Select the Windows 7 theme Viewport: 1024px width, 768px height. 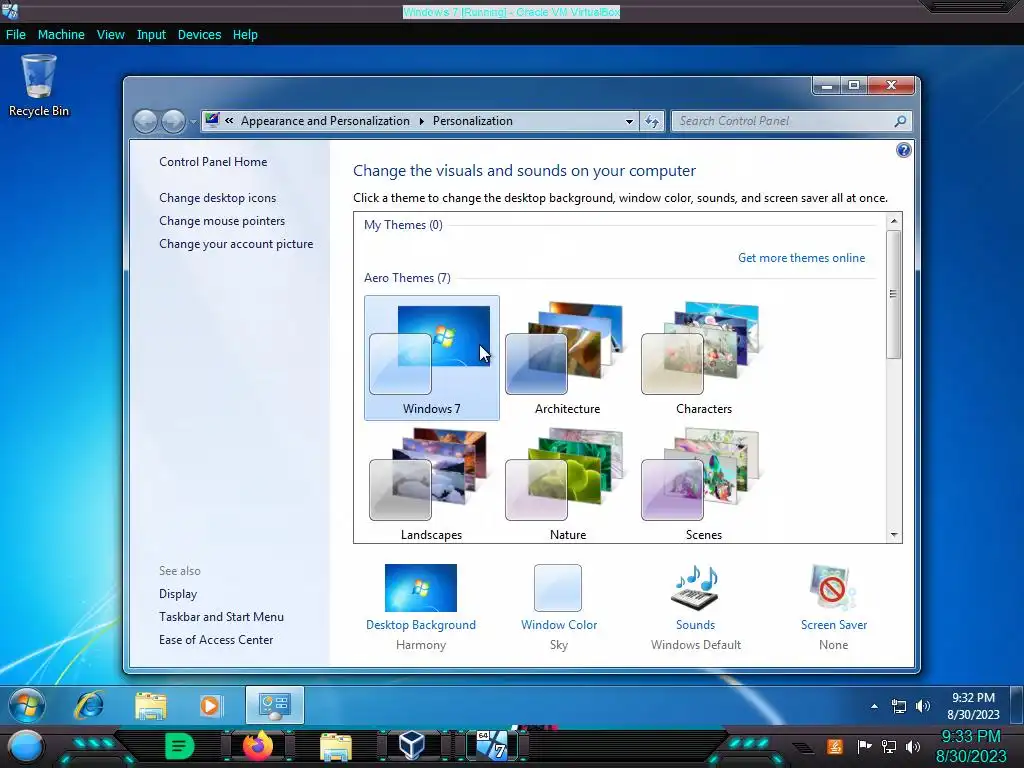tap(432, 358)
